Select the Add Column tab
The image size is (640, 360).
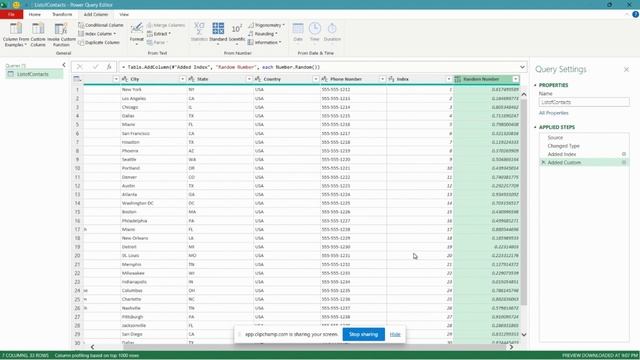coord(96,14)
